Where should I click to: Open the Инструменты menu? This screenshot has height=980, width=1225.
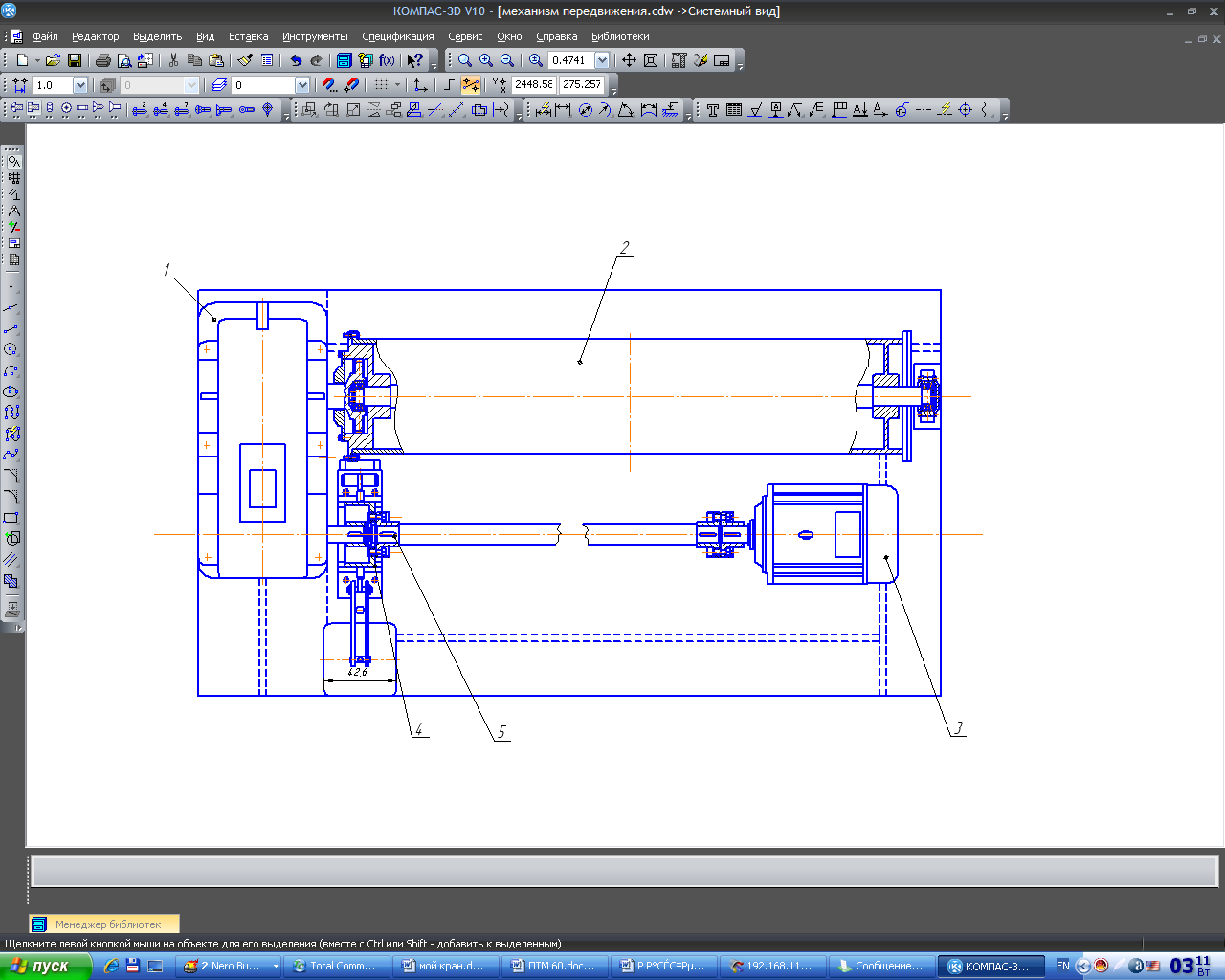click(314, 36)
